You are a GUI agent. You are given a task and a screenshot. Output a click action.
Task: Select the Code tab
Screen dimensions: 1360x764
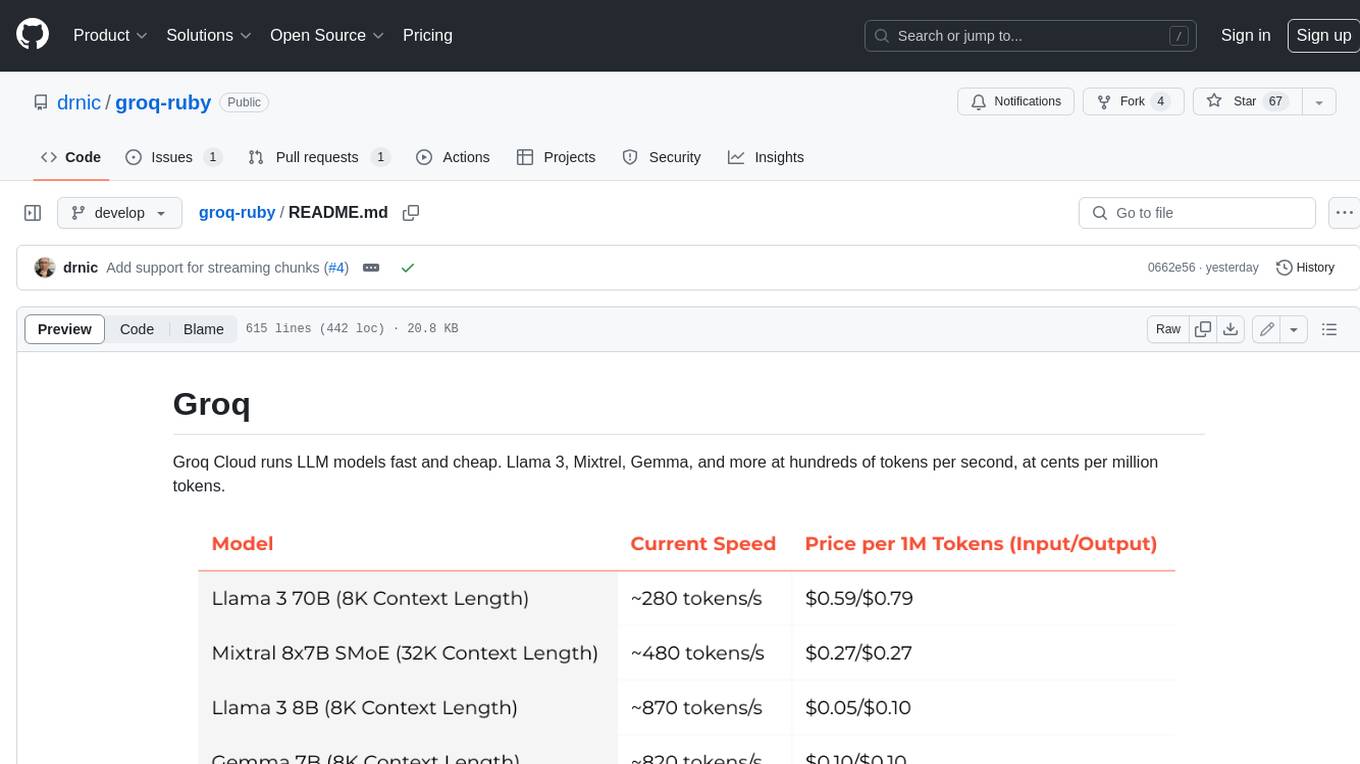coord(71,157)
